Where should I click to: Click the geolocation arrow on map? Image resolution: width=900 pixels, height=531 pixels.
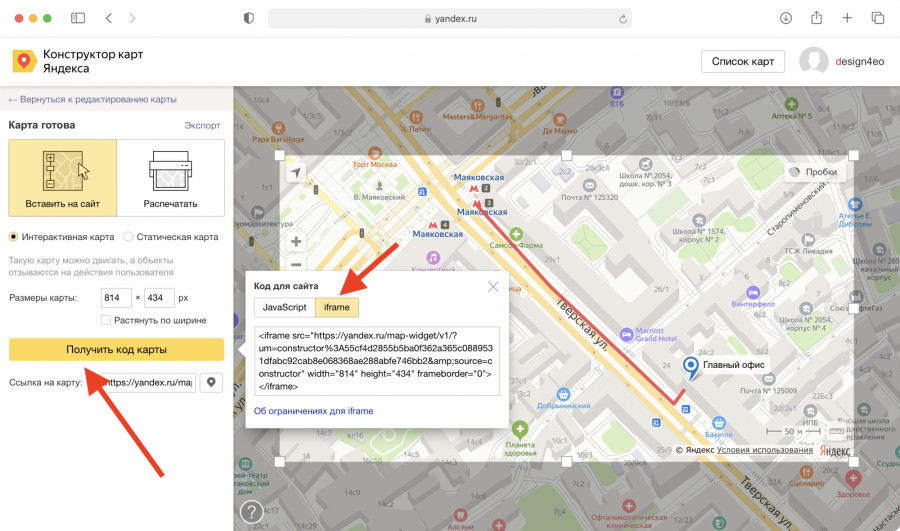[x=295, y=172]
